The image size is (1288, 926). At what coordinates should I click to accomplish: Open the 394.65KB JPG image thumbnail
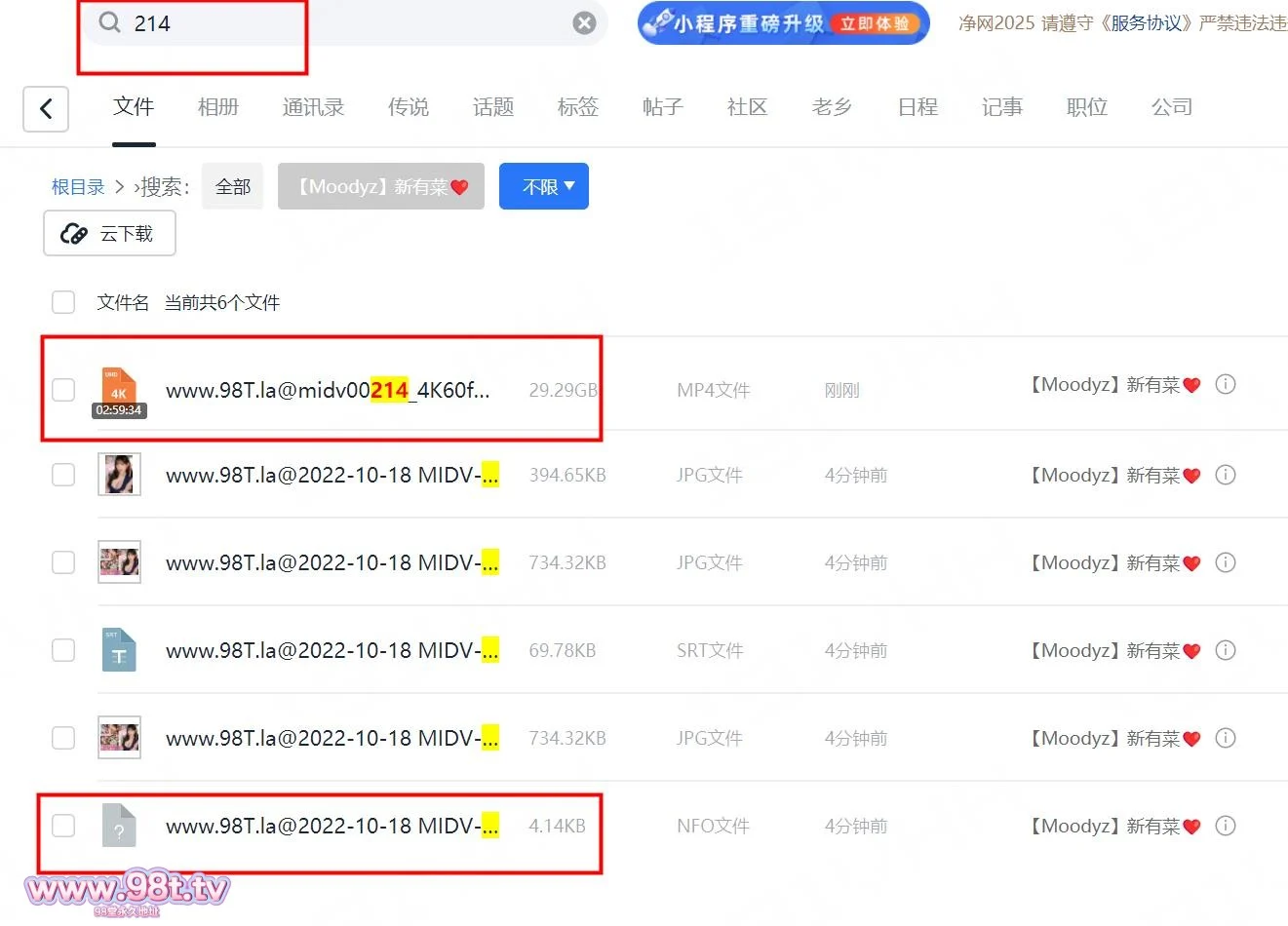click(119, 475)
